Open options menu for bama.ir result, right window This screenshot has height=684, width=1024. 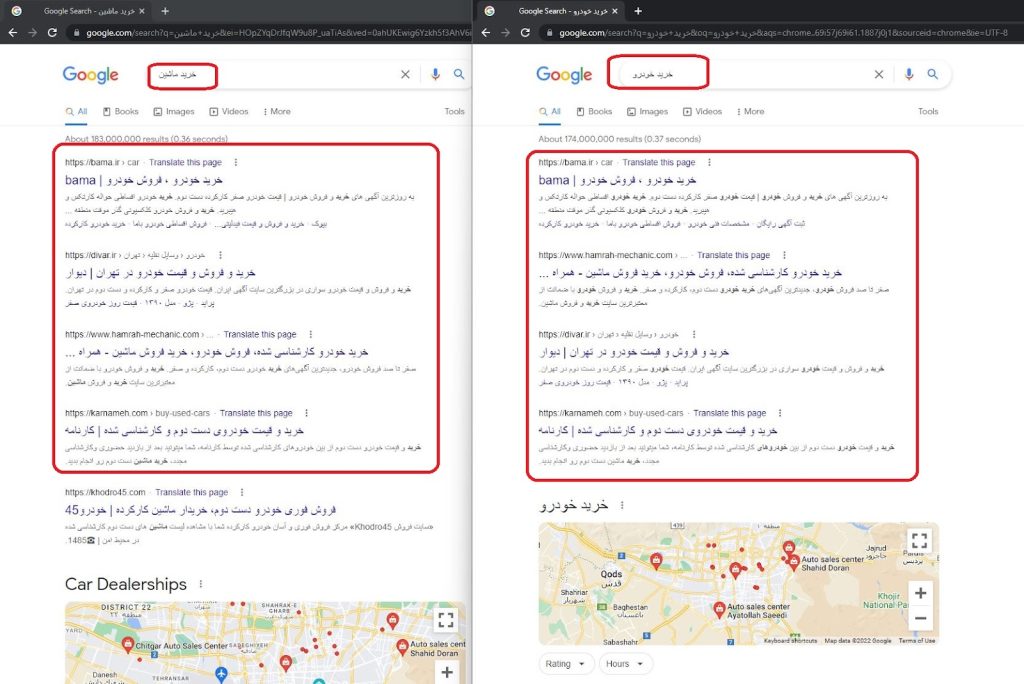[709, 162]
